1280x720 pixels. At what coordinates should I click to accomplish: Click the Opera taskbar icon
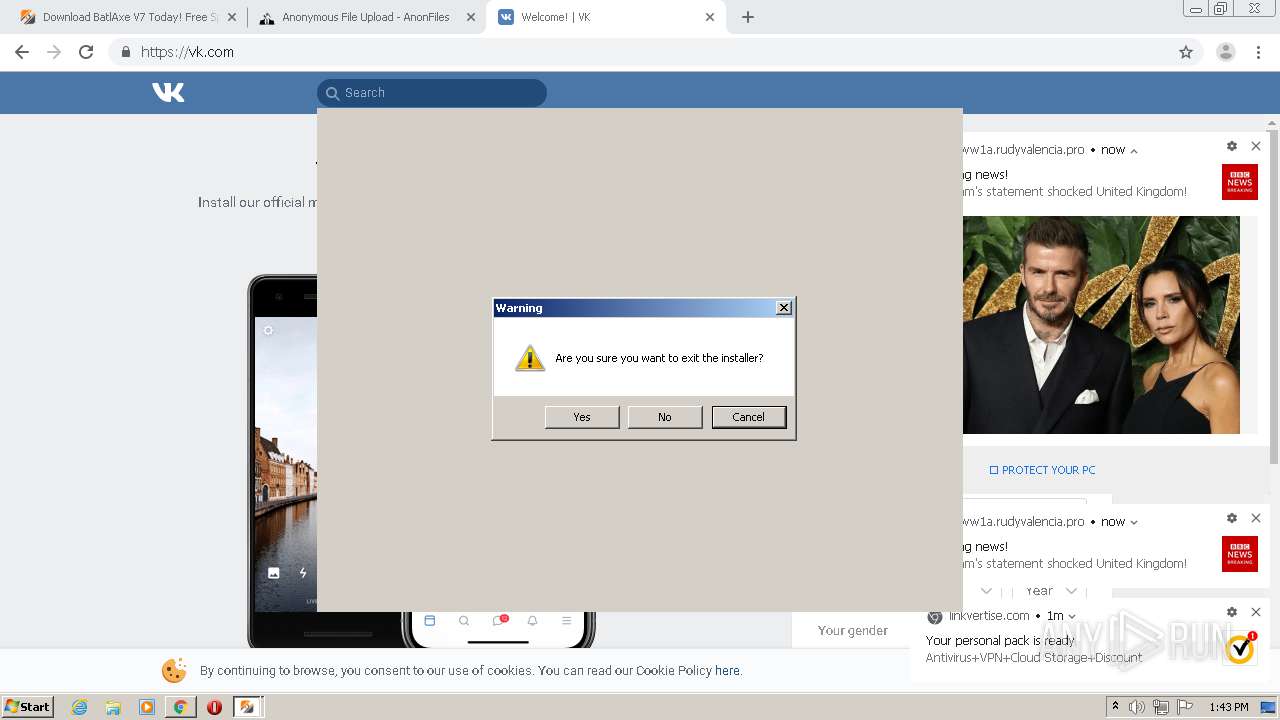pos(214,707)
